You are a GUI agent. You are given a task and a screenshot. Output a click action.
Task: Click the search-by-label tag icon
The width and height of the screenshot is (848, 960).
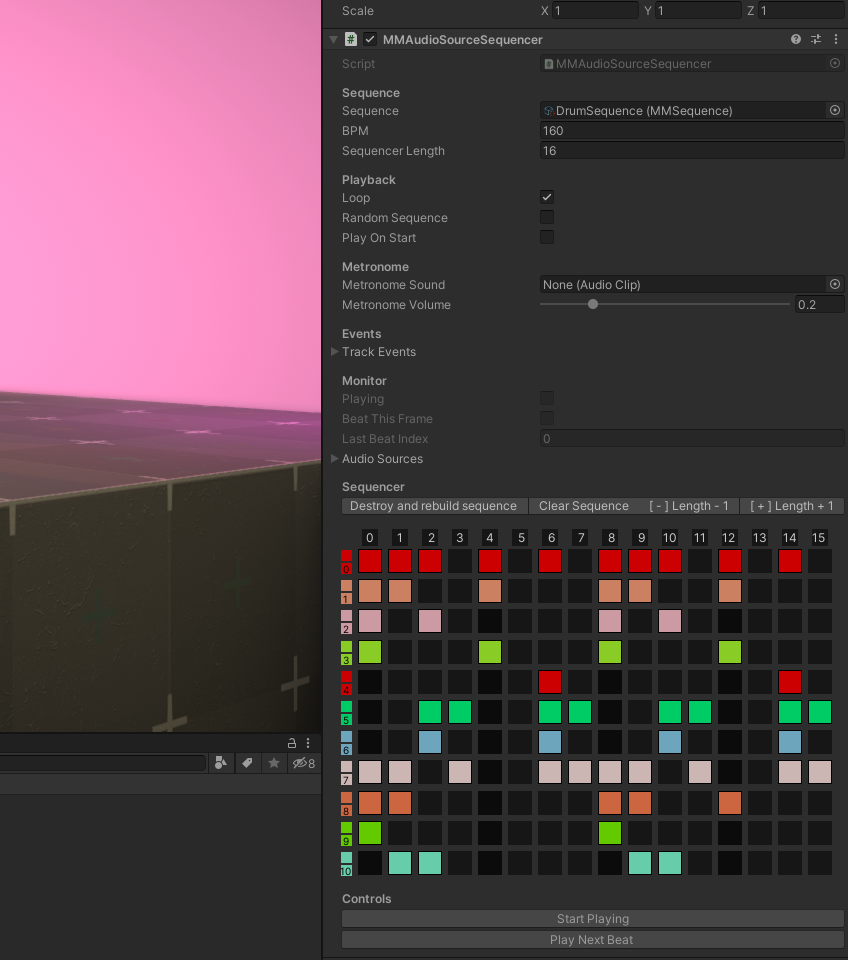[247, 763]
